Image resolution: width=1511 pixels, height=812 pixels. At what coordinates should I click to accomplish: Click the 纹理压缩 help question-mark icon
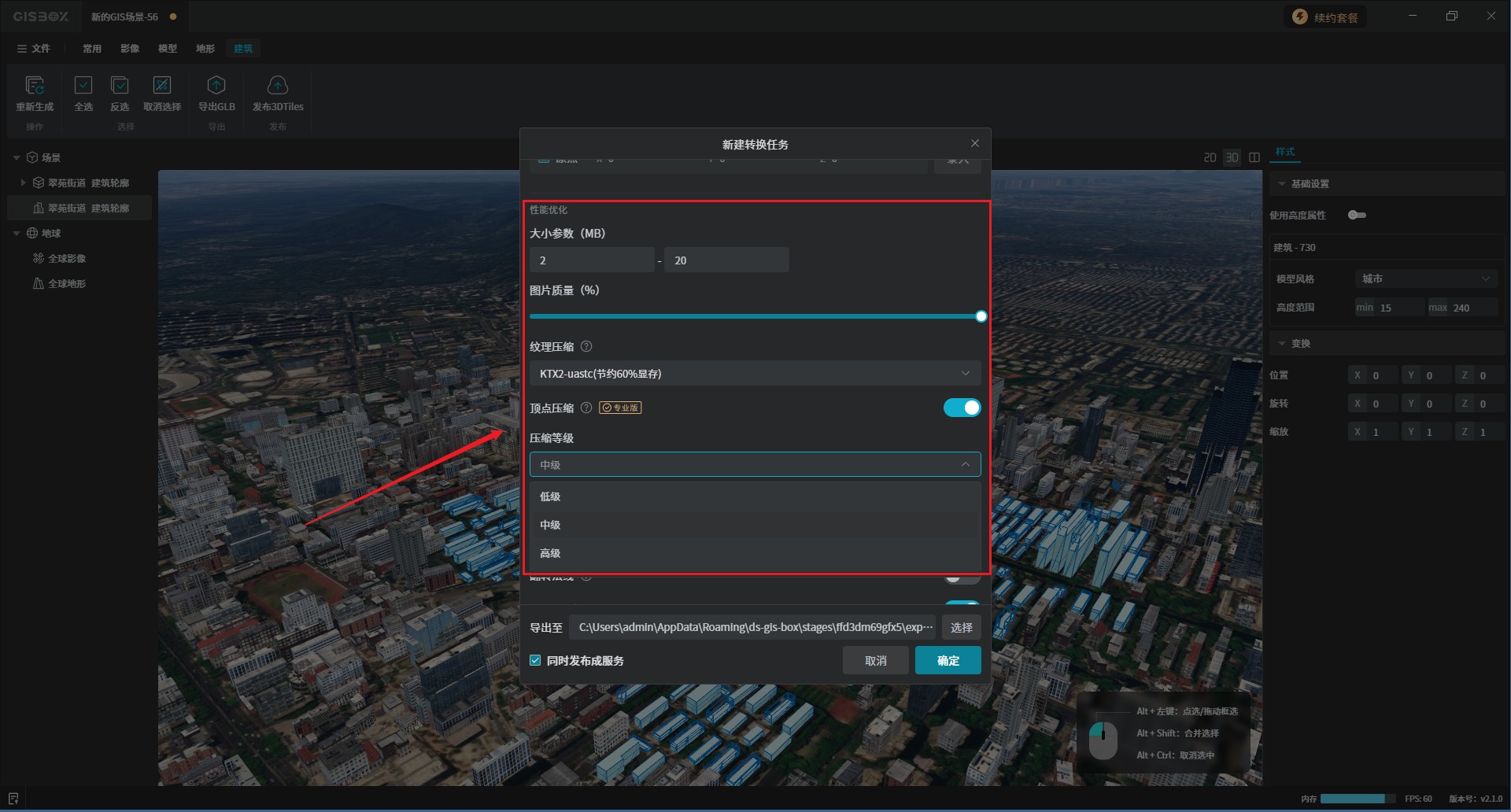coord(586,347)
